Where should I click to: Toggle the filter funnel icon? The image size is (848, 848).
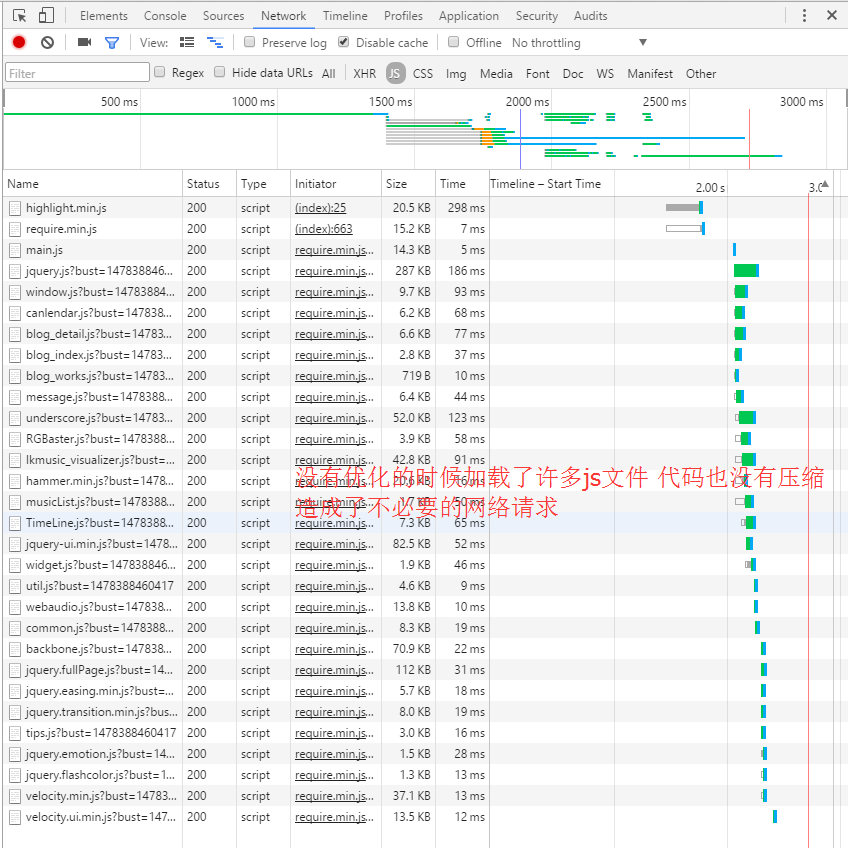click(x=112, y=42)
